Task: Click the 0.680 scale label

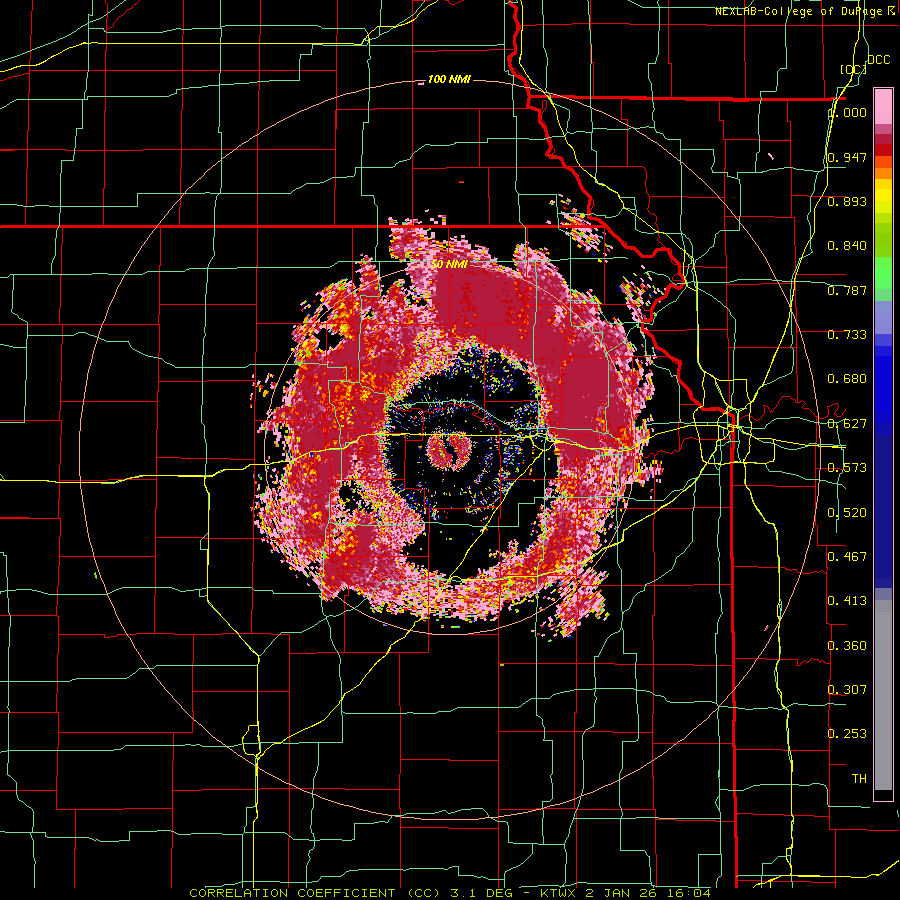Action: (x=847, y=379)
